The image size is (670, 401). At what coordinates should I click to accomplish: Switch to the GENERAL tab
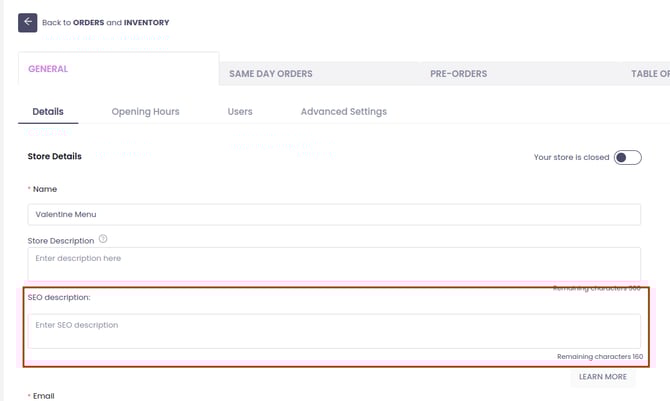point(48,69)
